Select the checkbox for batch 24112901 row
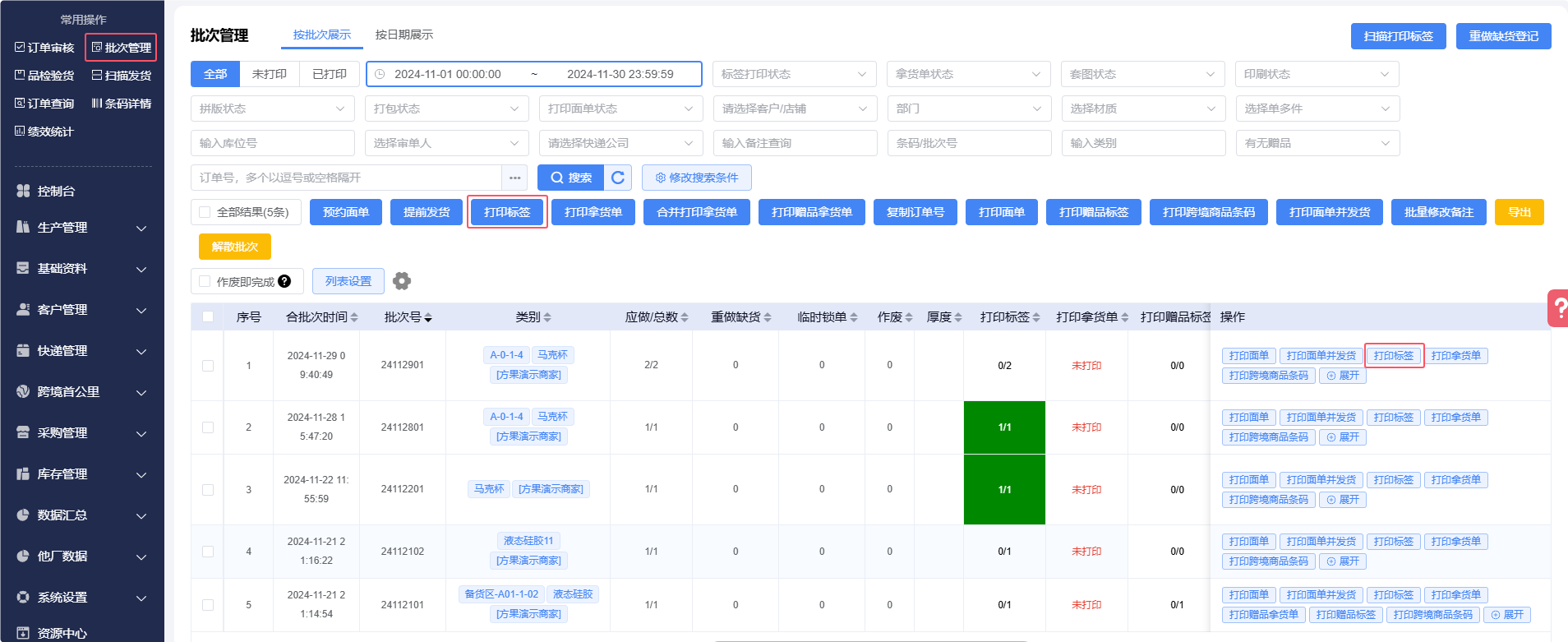1568x642 pixels. coord(208,366)
